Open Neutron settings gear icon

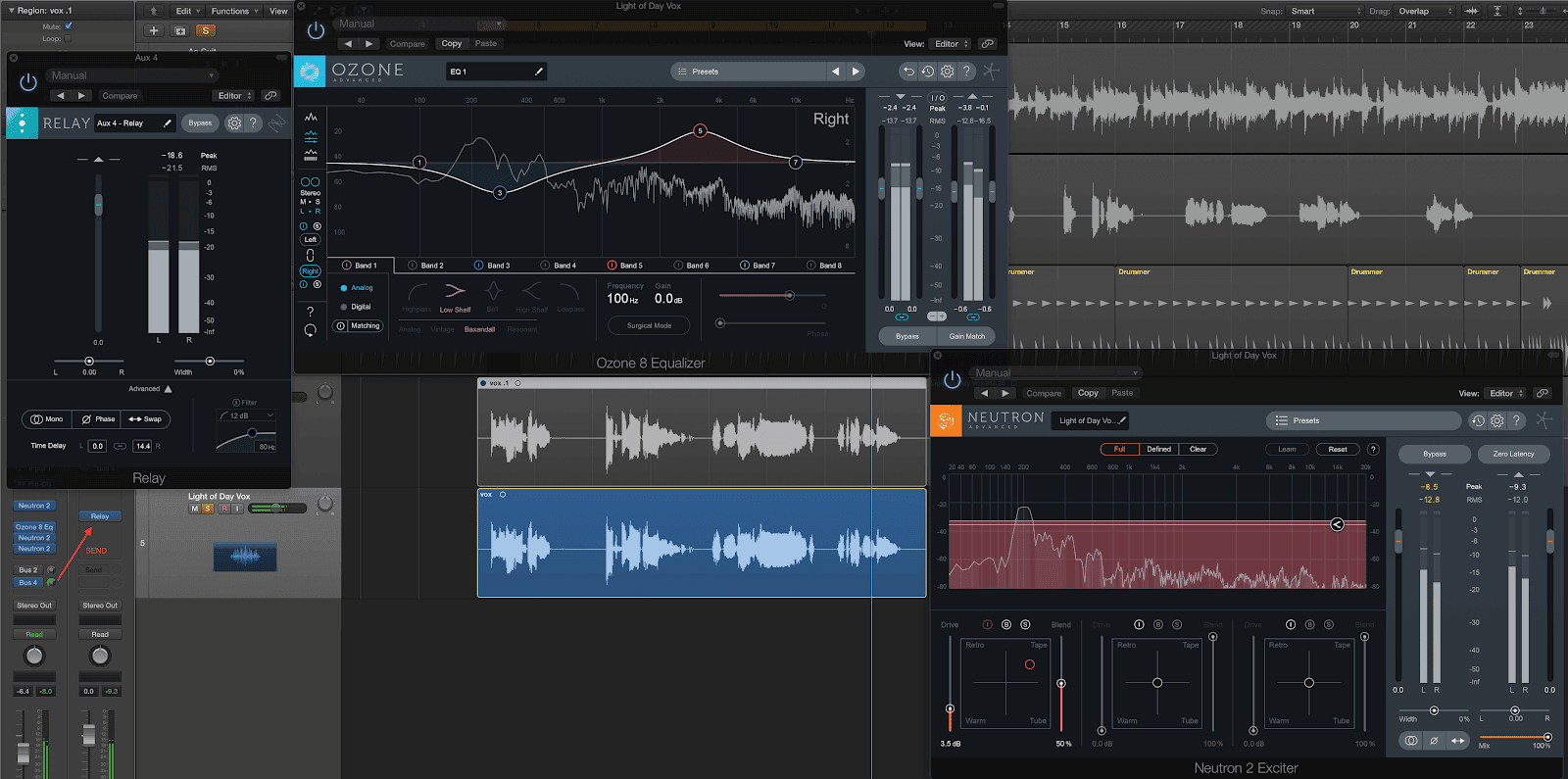point(1497,420)
